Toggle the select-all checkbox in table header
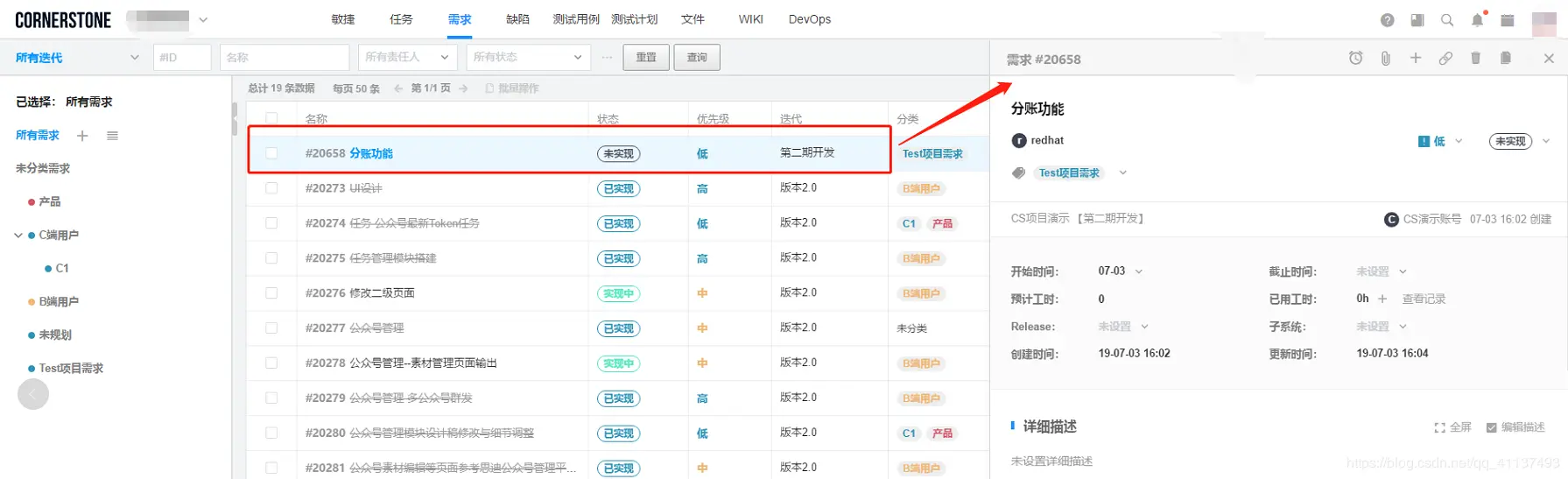Image resolution: width=1568 pixels, height=479 pixels. coord(271,118)
